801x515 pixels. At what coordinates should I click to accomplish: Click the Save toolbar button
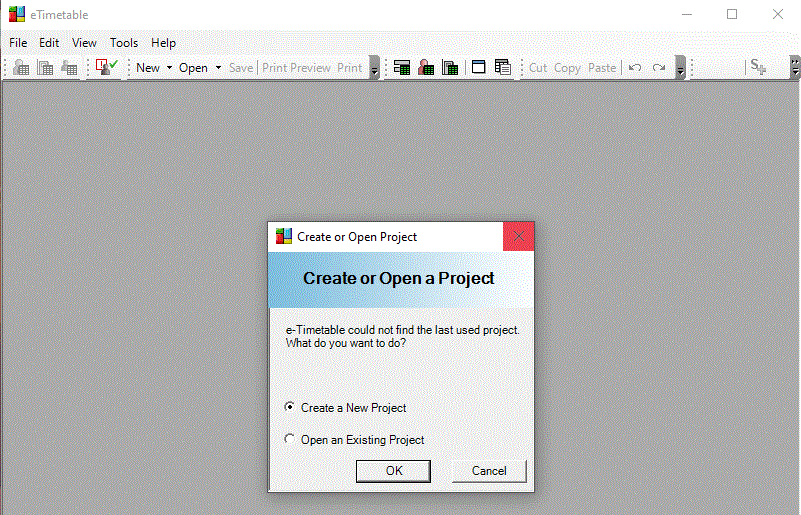(241, 67)
